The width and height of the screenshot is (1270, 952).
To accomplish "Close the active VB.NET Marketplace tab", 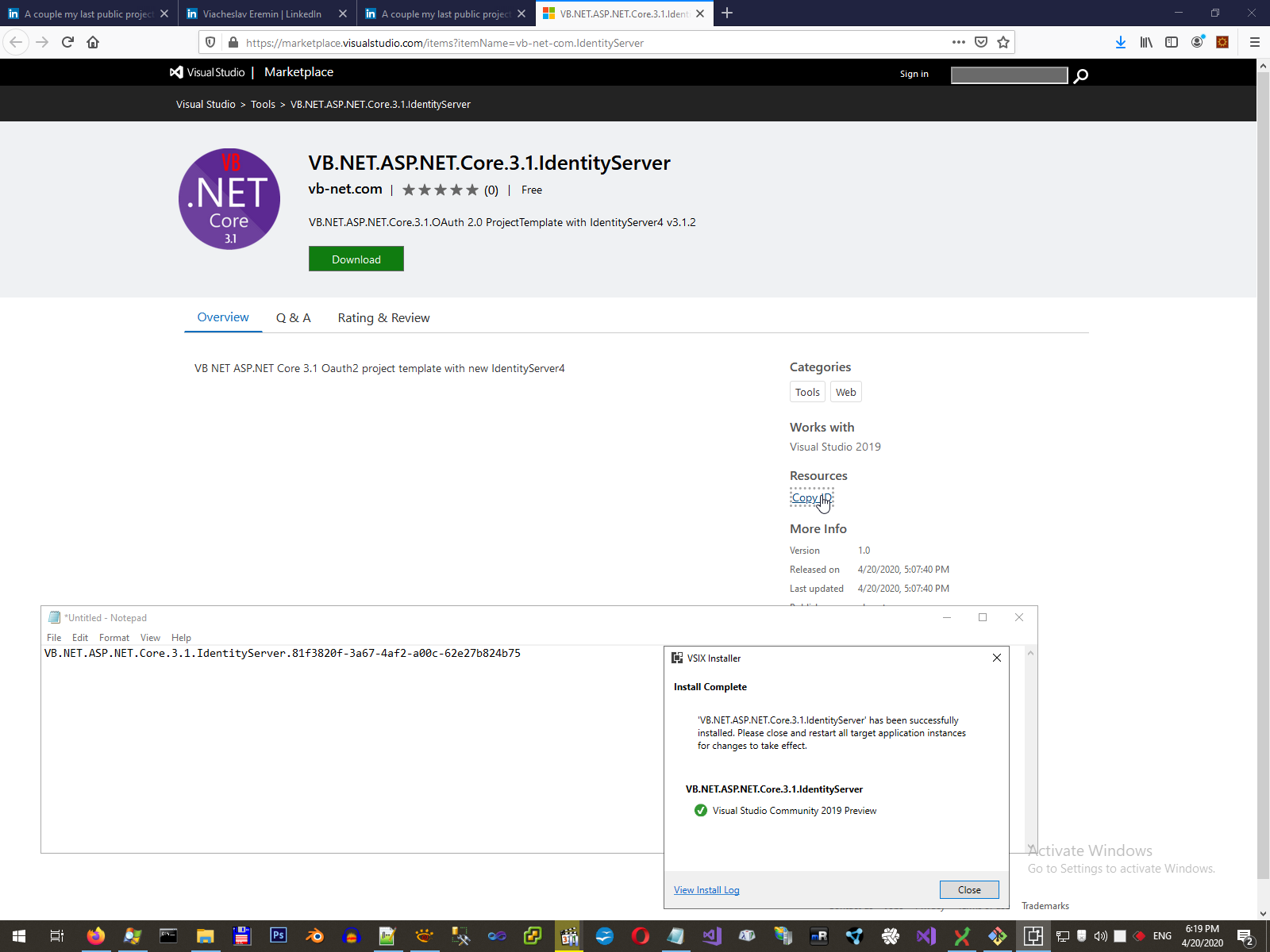I will pos(700,13).
